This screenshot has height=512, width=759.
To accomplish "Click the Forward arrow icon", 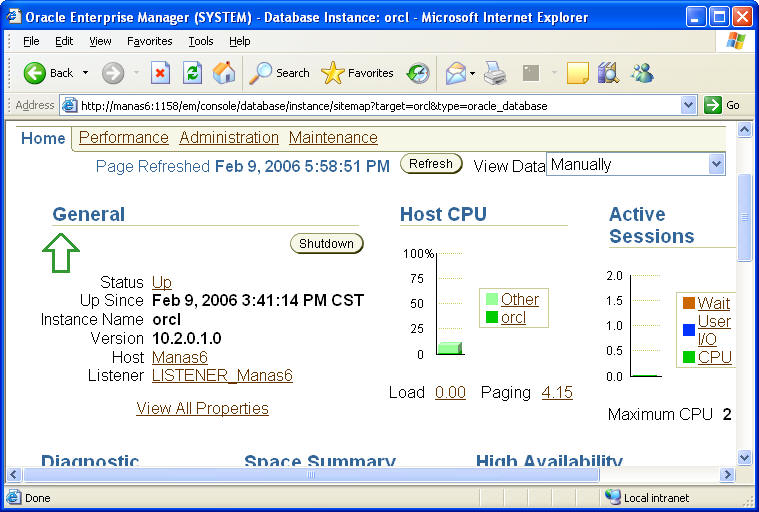I will pos(113,74).
